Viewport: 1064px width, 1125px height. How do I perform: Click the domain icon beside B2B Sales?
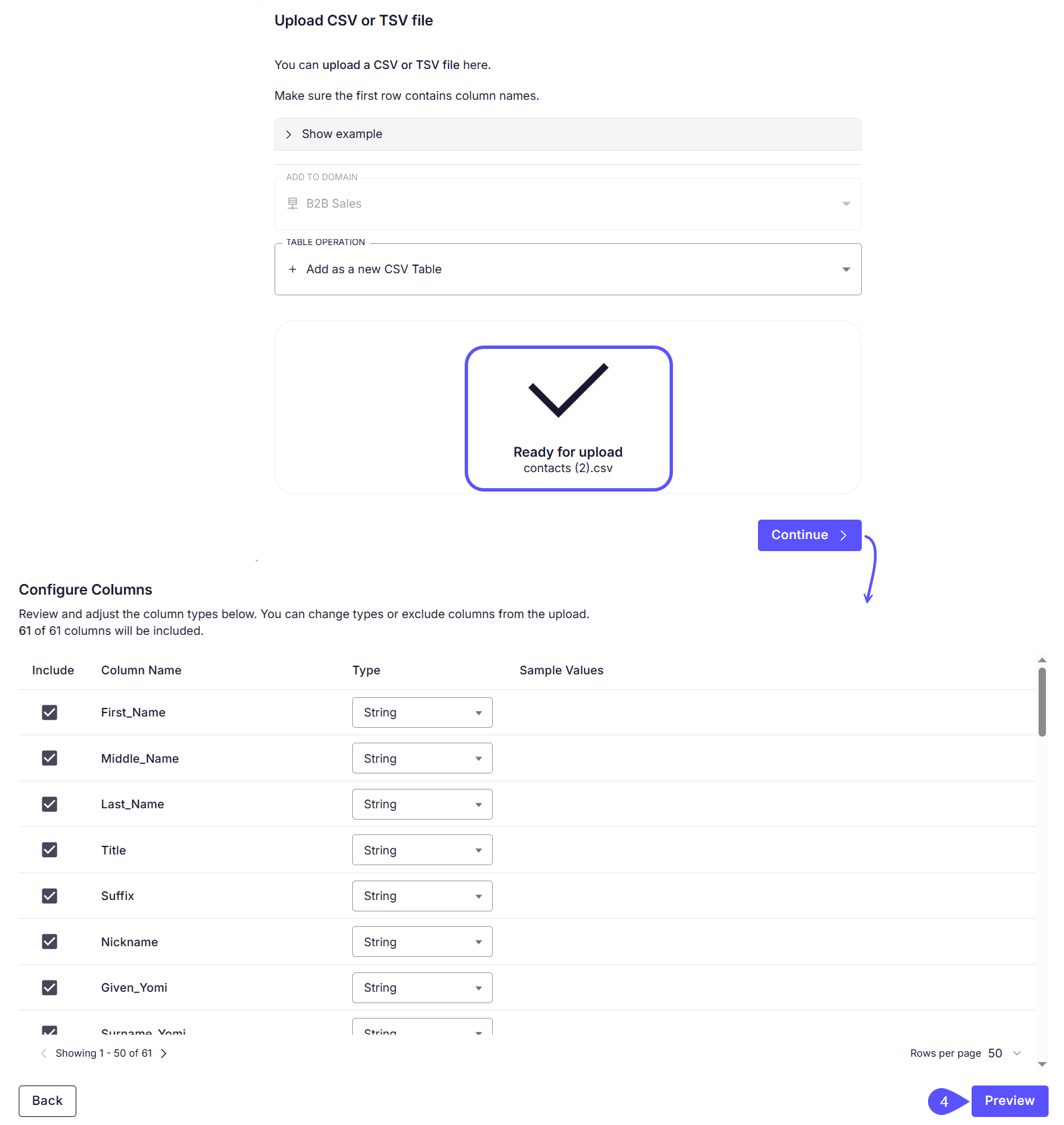point(292,203)
